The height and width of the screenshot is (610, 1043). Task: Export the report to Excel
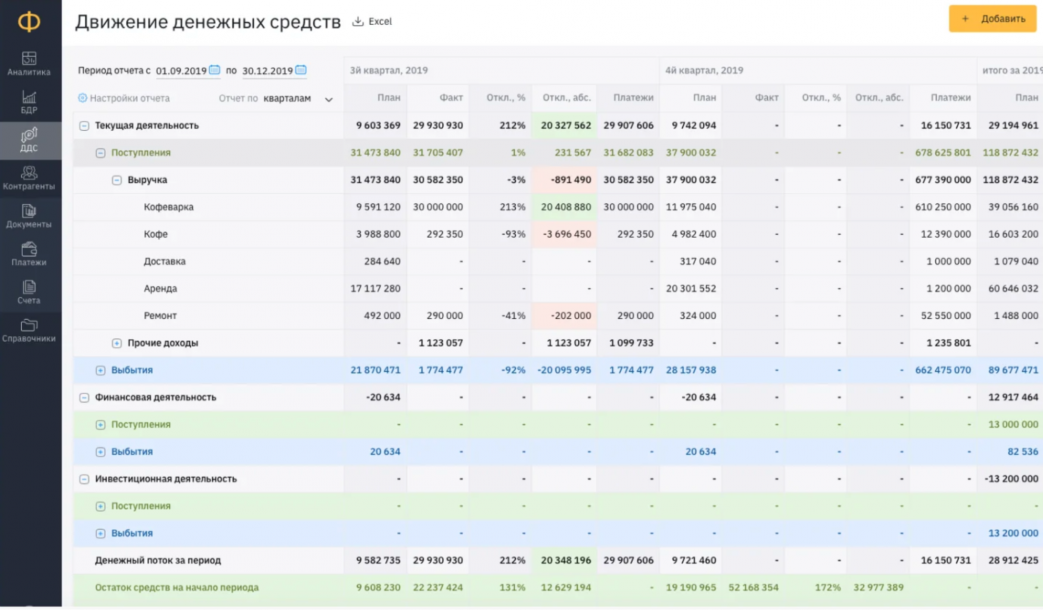tap(372, 21)
